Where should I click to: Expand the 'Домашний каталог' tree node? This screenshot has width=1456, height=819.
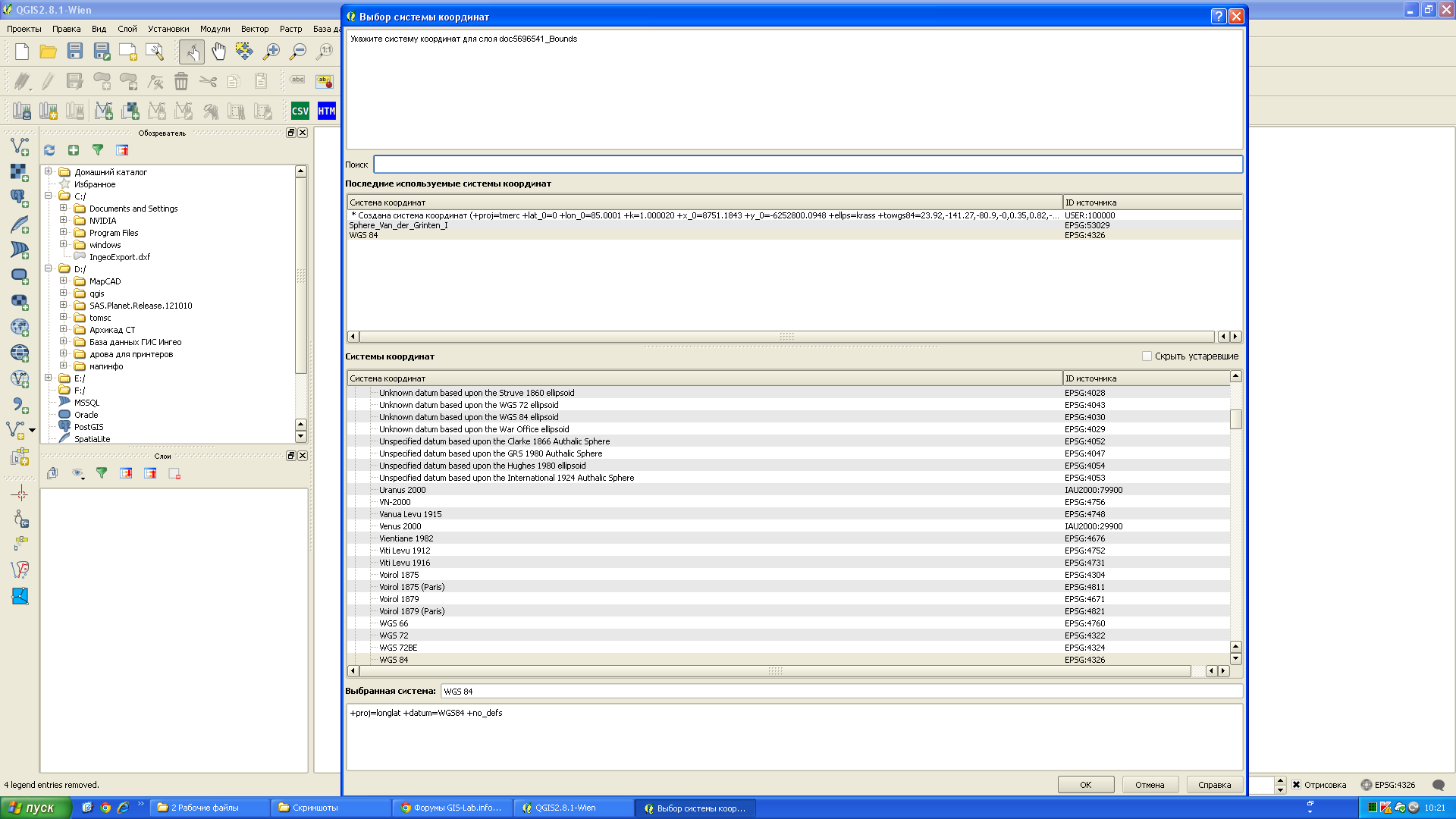(x=49, y=172)
